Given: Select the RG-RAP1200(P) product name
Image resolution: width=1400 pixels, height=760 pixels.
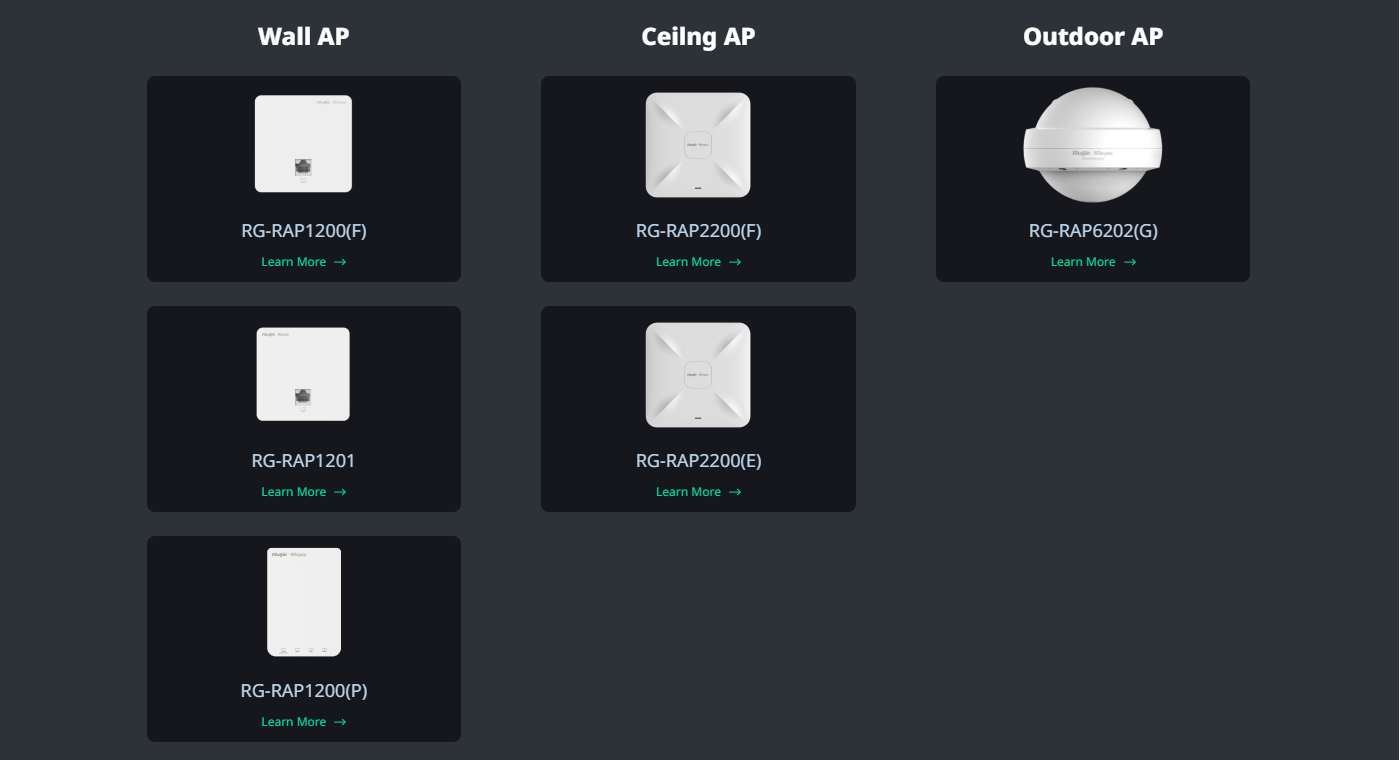Looking at the screenshot, I should pyautogui.click(x=304, y=691).
